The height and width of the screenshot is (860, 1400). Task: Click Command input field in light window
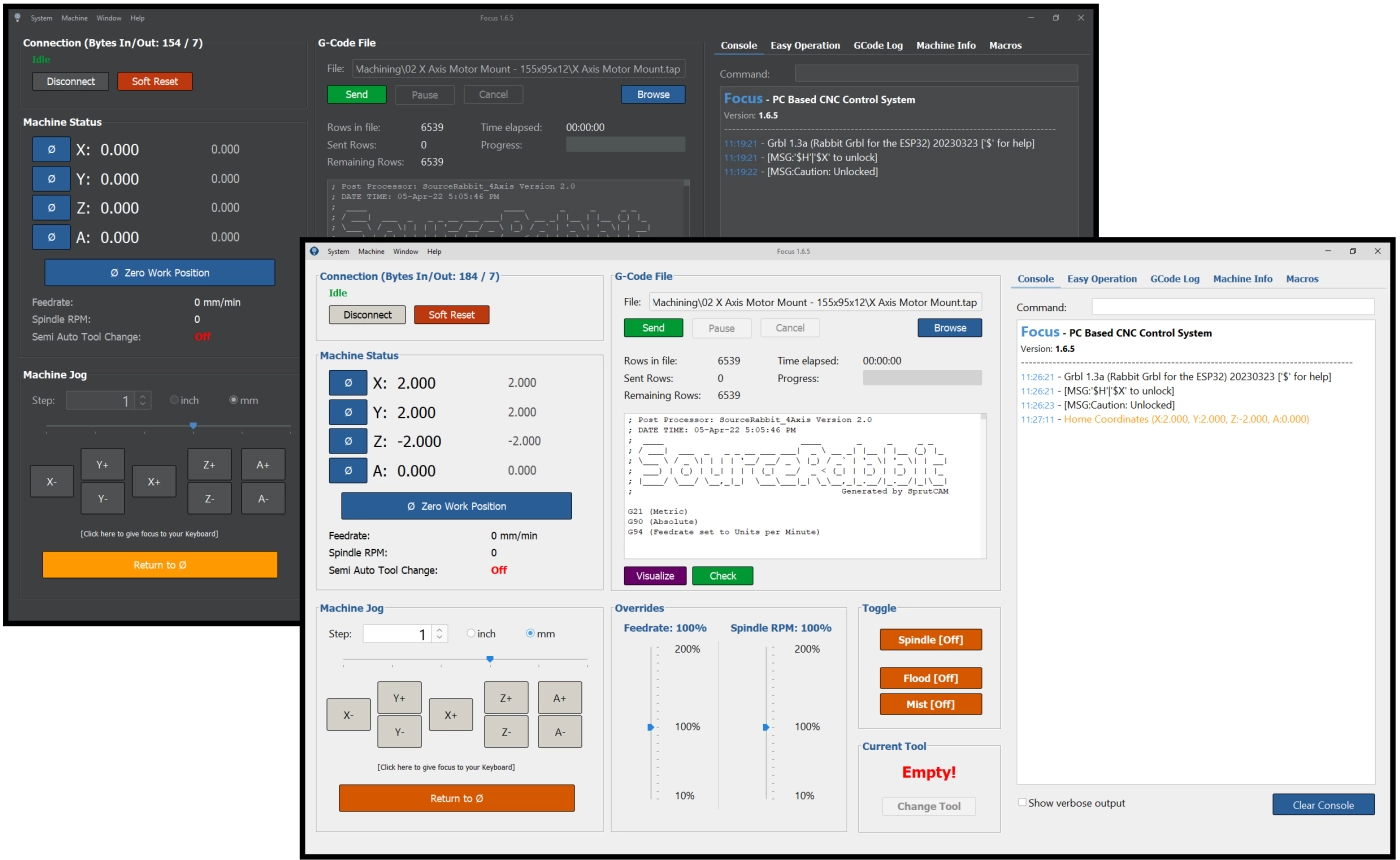point(1233,307)
